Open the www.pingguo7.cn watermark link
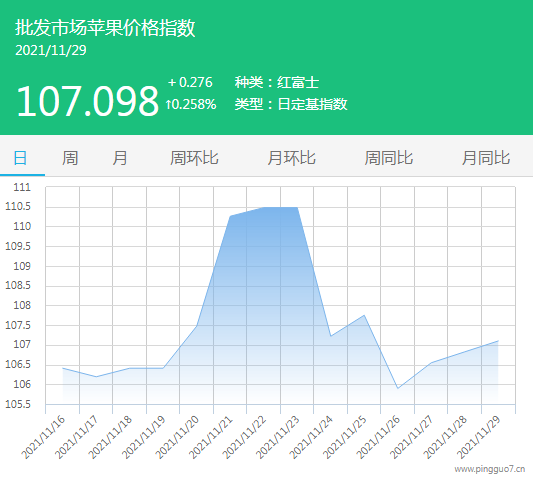 (x=490, y=469)
